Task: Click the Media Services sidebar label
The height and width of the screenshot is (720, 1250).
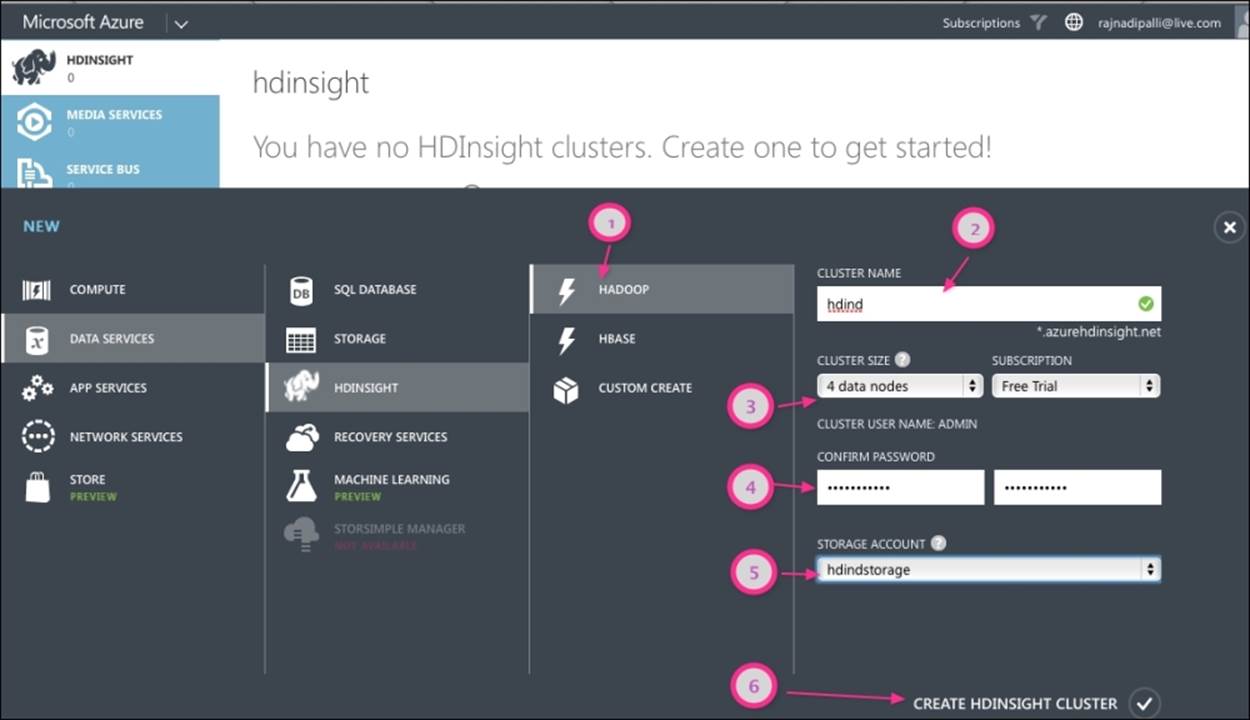Action: click(114, 115)
